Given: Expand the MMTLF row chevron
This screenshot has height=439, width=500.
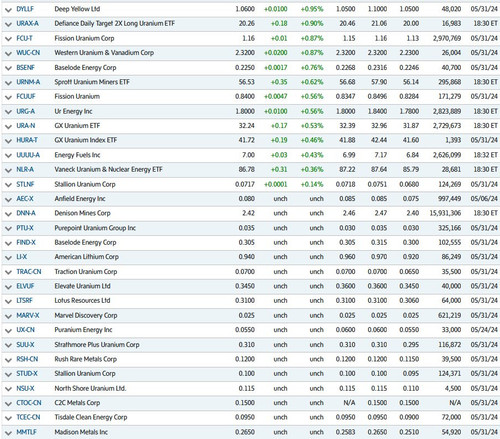Looking at the screenshot, I should [9, 433].
